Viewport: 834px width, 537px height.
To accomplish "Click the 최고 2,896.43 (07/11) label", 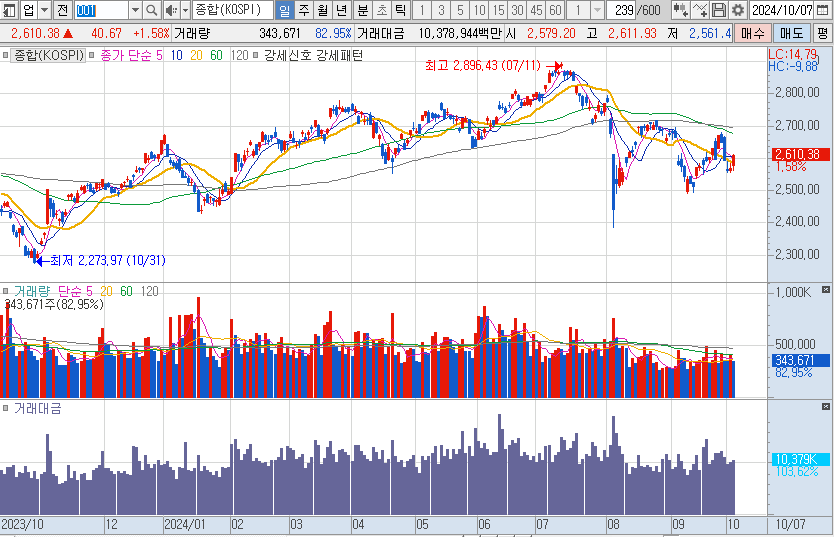I will [483, 65].
